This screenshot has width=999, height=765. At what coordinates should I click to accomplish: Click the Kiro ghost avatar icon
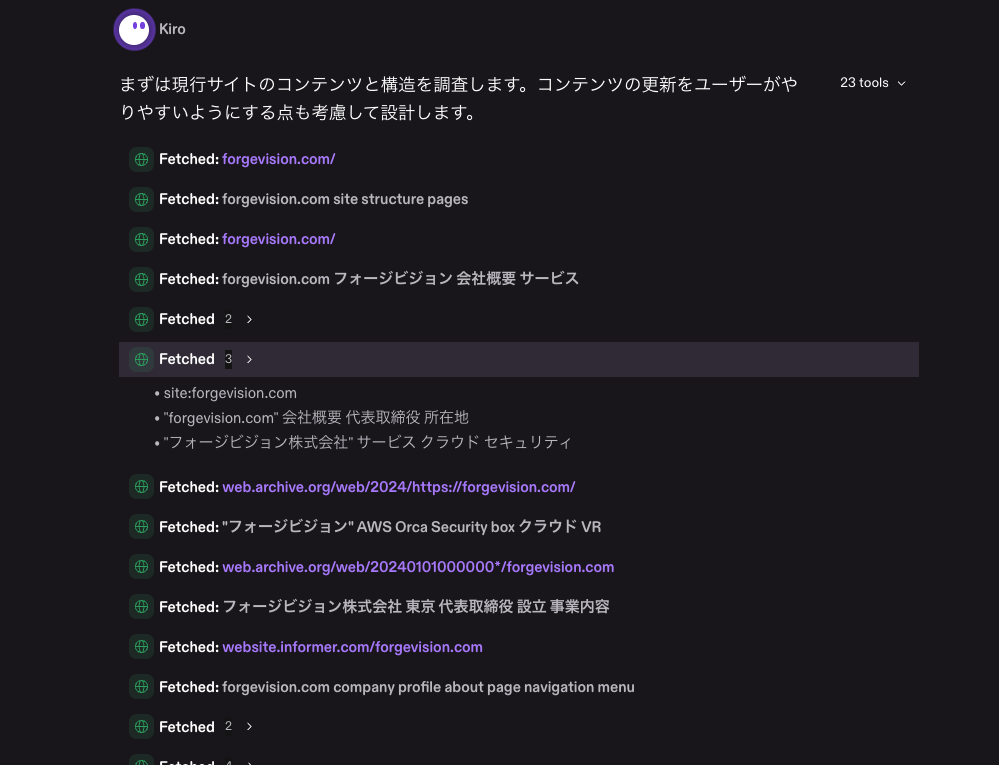pos(134,29)
